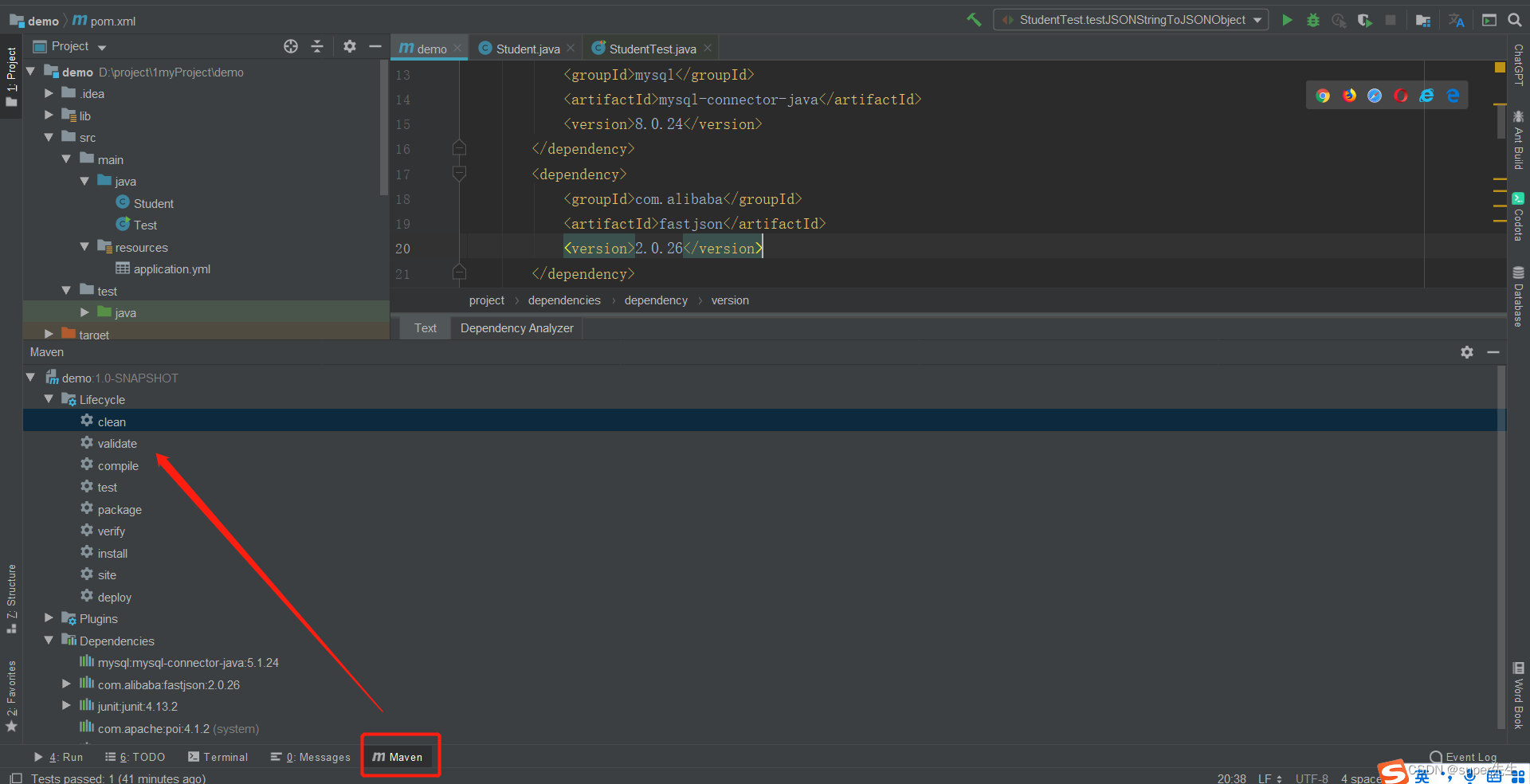Open the Ant Build side panel
This screenshot has height=784, width=1530.
point(1519,140)
